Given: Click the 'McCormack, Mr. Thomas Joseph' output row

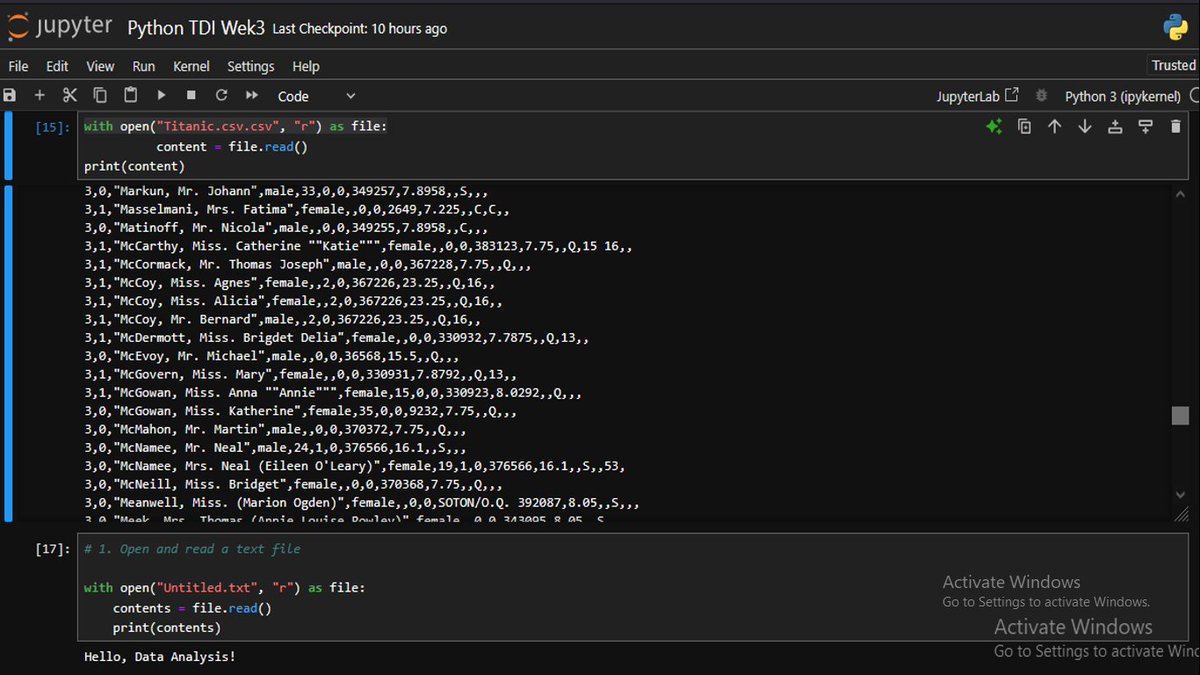Looking at the screenshot, I should click(x=308, y=264).
